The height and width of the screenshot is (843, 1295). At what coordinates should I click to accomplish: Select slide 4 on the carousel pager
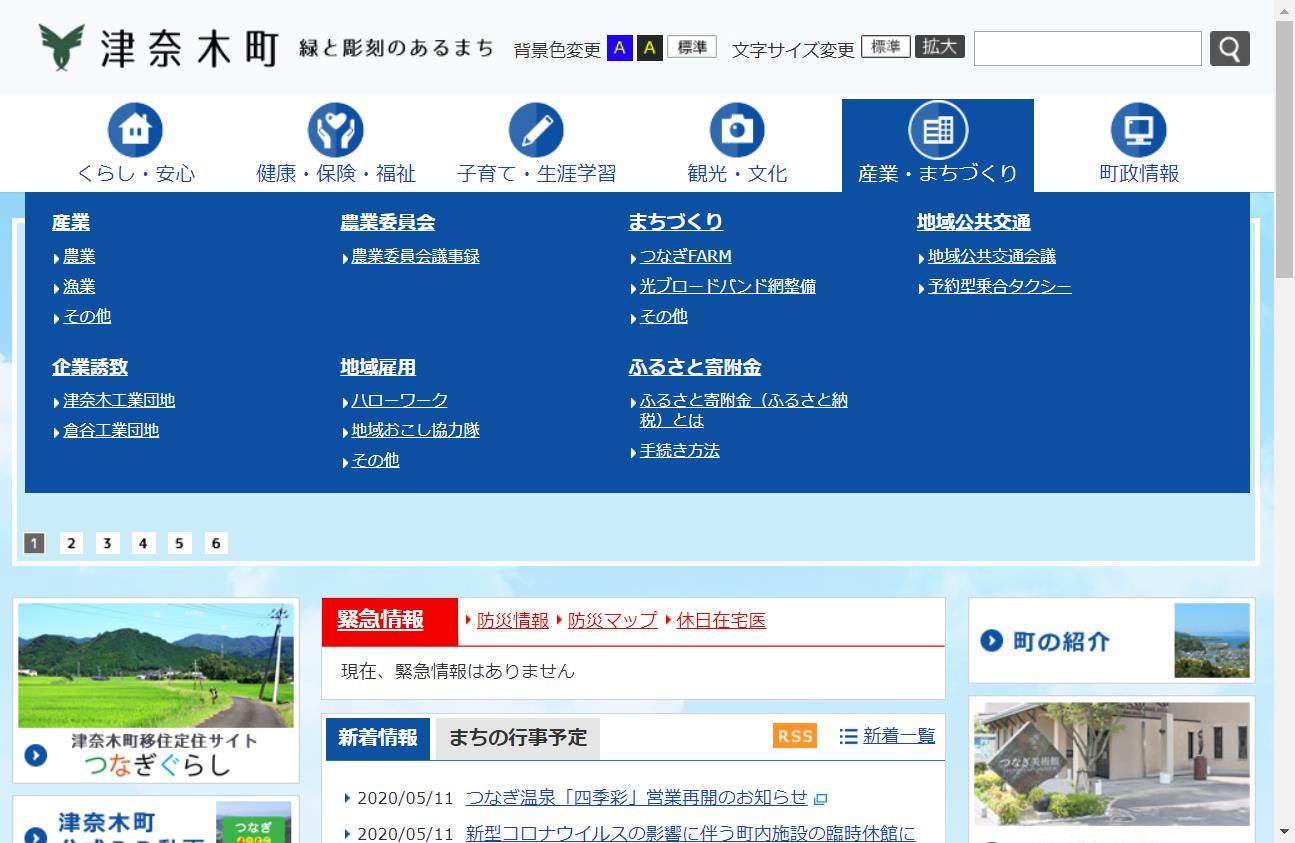click(x=143, y=543)
